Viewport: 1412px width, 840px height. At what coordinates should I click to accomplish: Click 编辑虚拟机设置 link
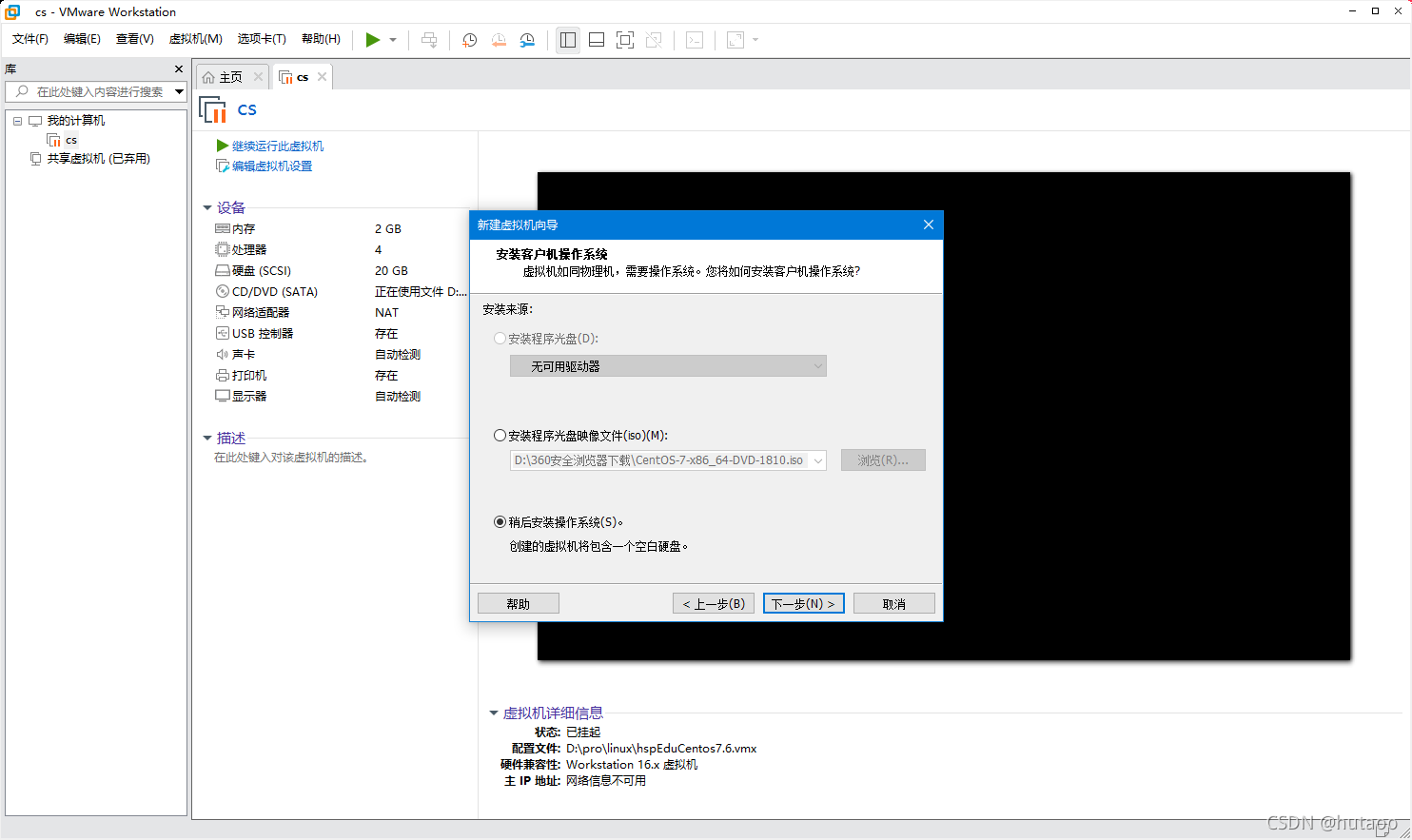click(x=272, y=166)
